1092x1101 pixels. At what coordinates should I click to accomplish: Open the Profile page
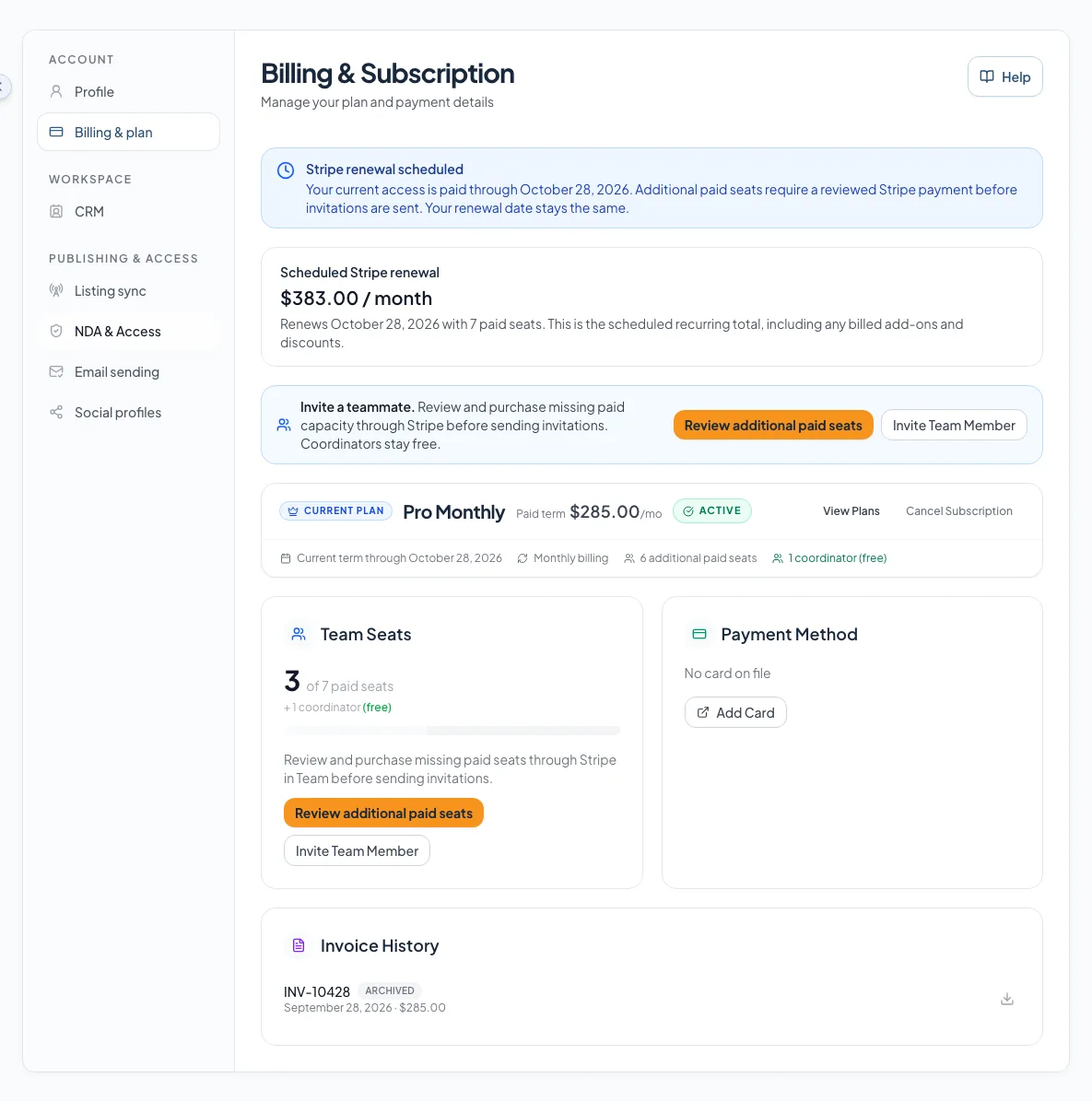point(128,92)
